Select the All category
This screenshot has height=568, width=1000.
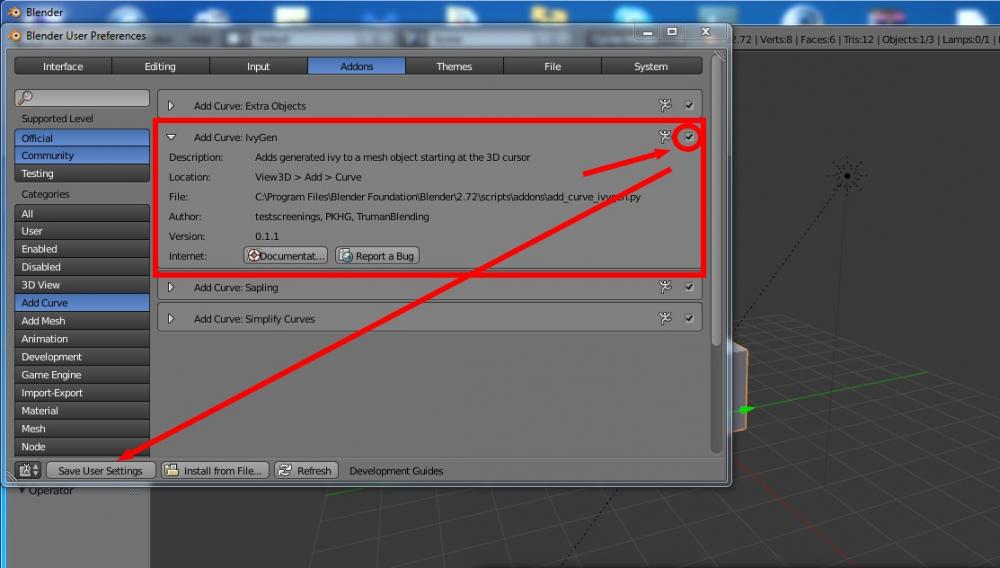point(82,214)
